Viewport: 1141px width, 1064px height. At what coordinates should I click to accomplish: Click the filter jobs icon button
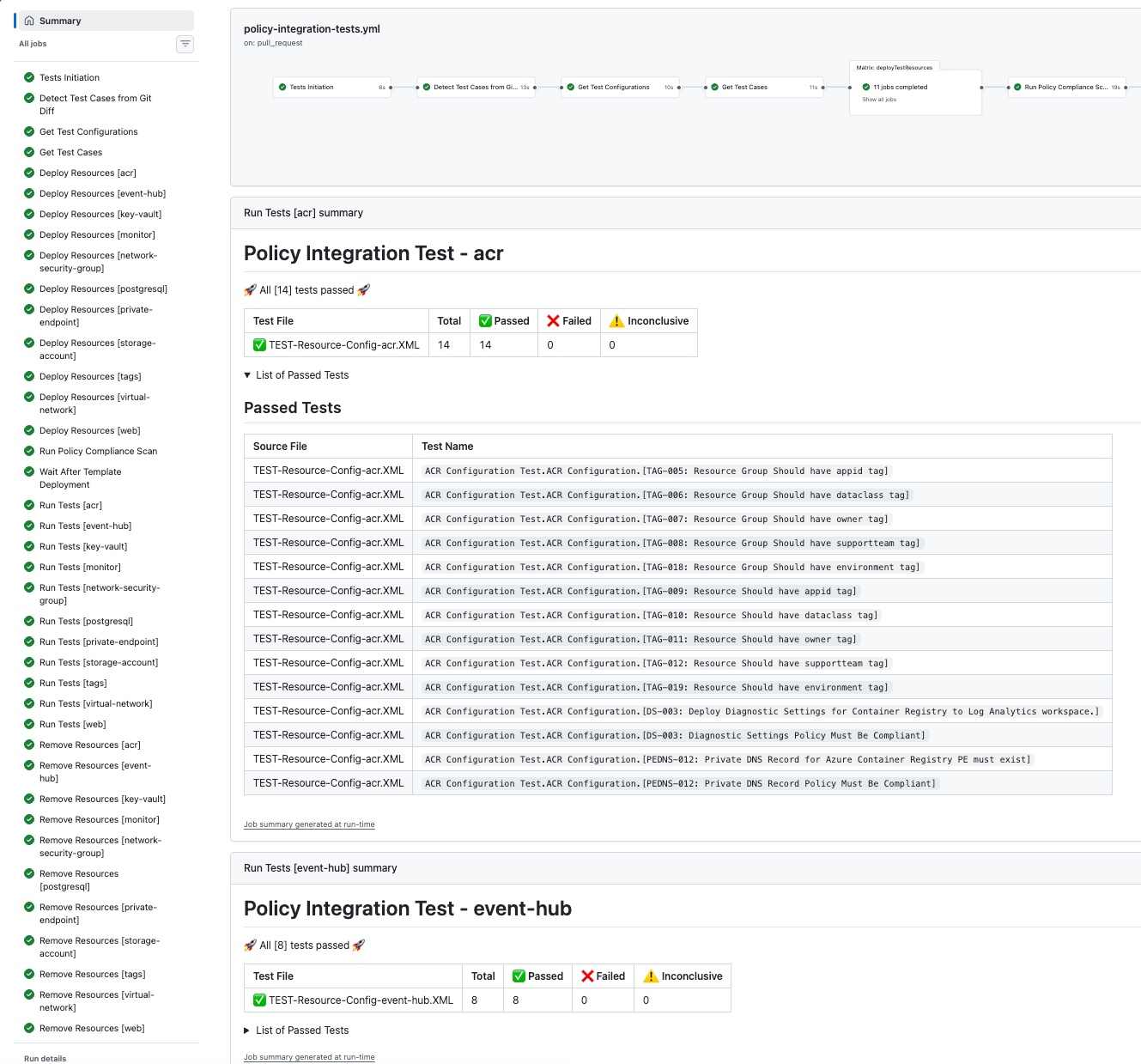click(x=185, y=44)
